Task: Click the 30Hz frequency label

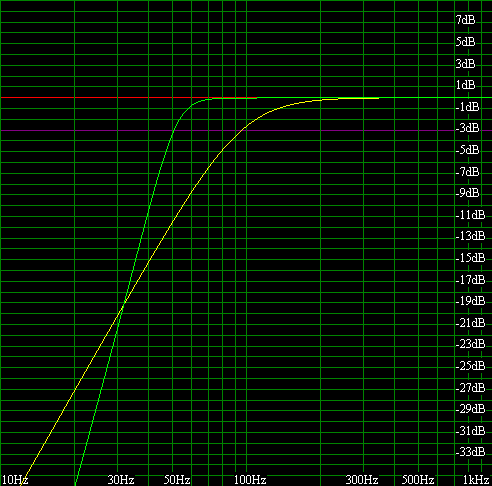Action: (x=121, y=480)
